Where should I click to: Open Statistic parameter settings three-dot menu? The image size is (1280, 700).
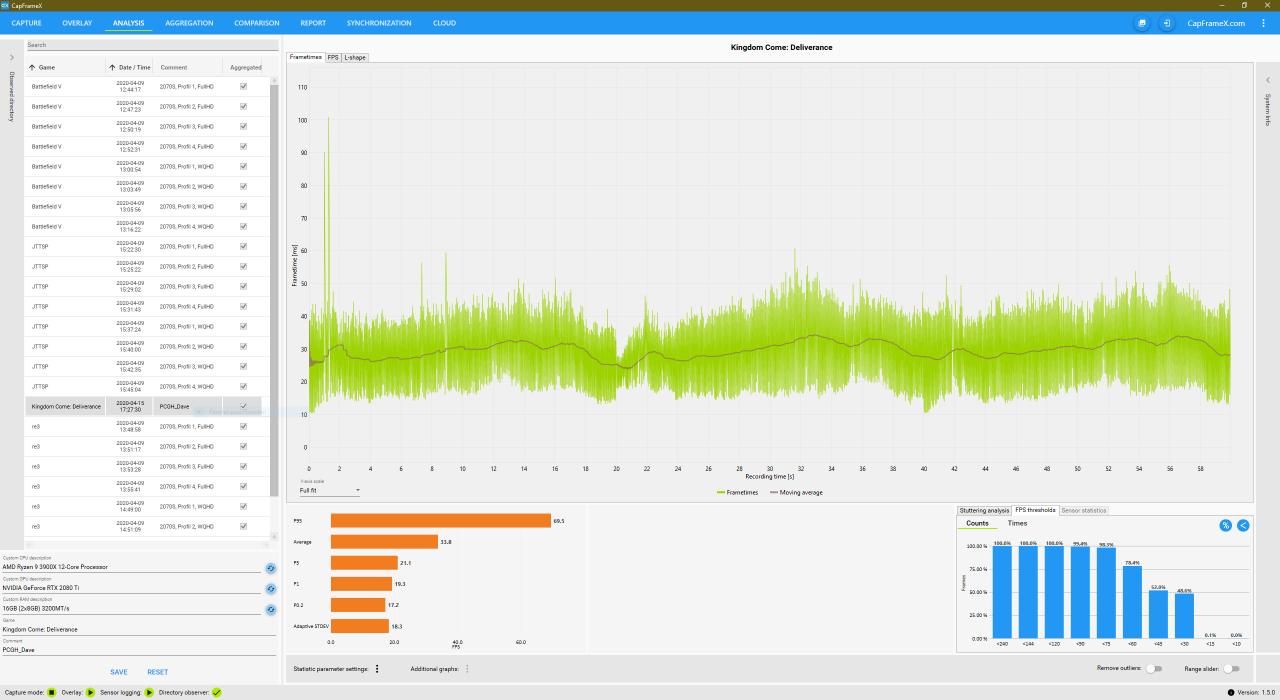pyautogui.click(x=377, y=669)
